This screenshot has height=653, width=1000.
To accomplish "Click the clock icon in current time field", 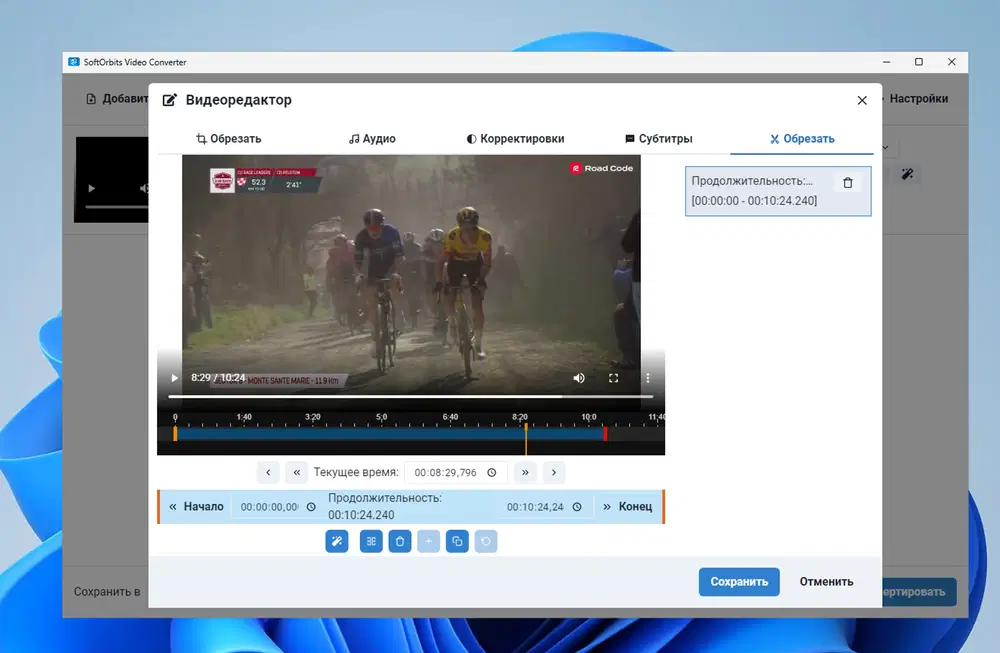I will click(x=492, y=473).
